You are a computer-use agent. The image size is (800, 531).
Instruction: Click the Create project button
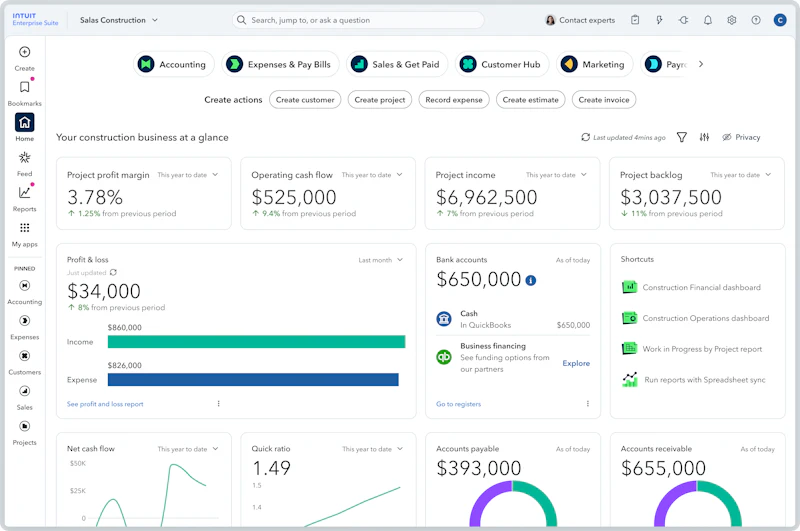380,100
